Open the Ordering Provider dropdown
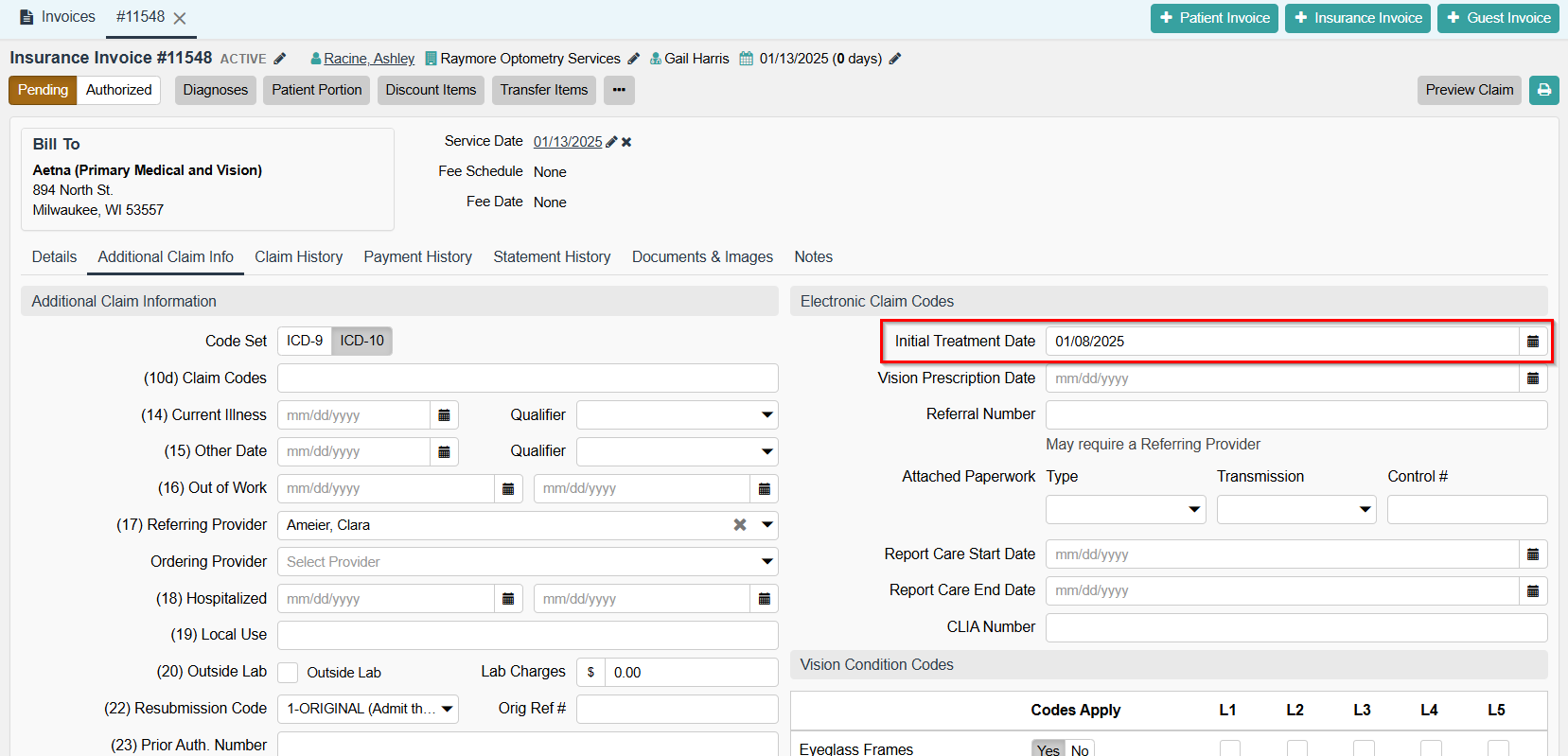This screenshot has height=756, width=1568. tap(527, 562)
